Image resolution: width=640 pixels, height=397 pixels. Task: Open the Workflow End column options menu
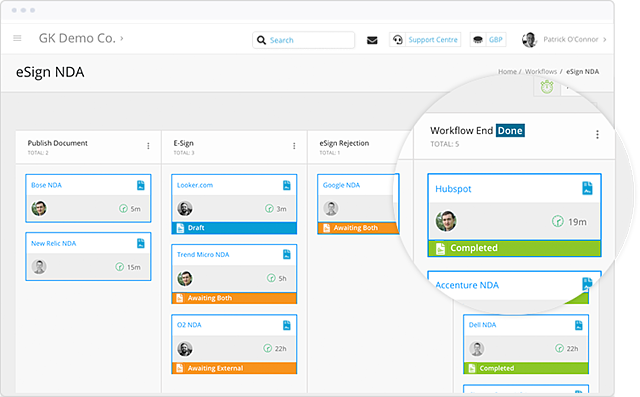(x=597, y=135)
